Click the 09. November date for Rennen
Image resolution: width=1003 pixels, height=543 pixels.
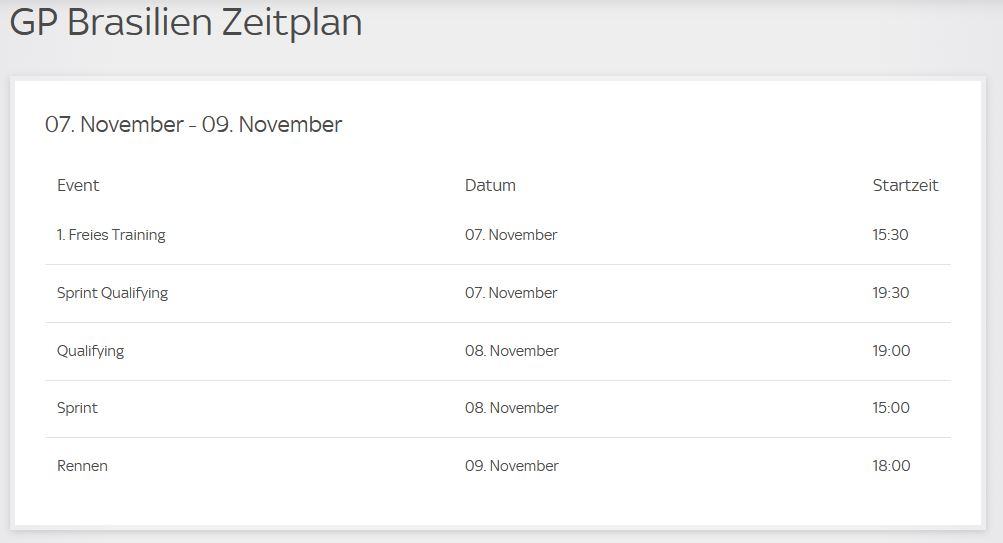(x=511, y=466)
